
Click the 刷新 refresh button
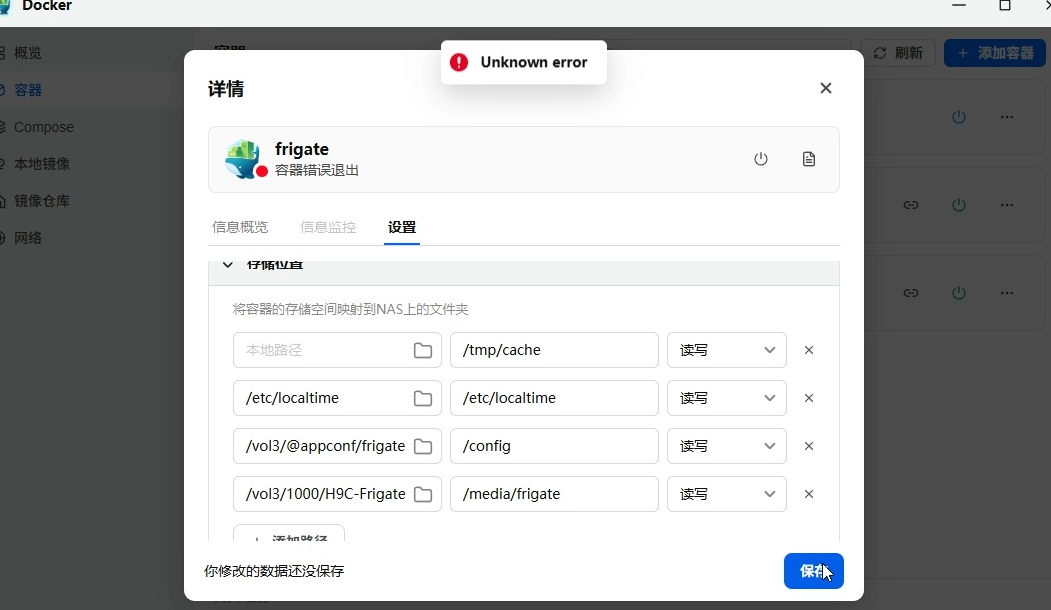[898, 53]
